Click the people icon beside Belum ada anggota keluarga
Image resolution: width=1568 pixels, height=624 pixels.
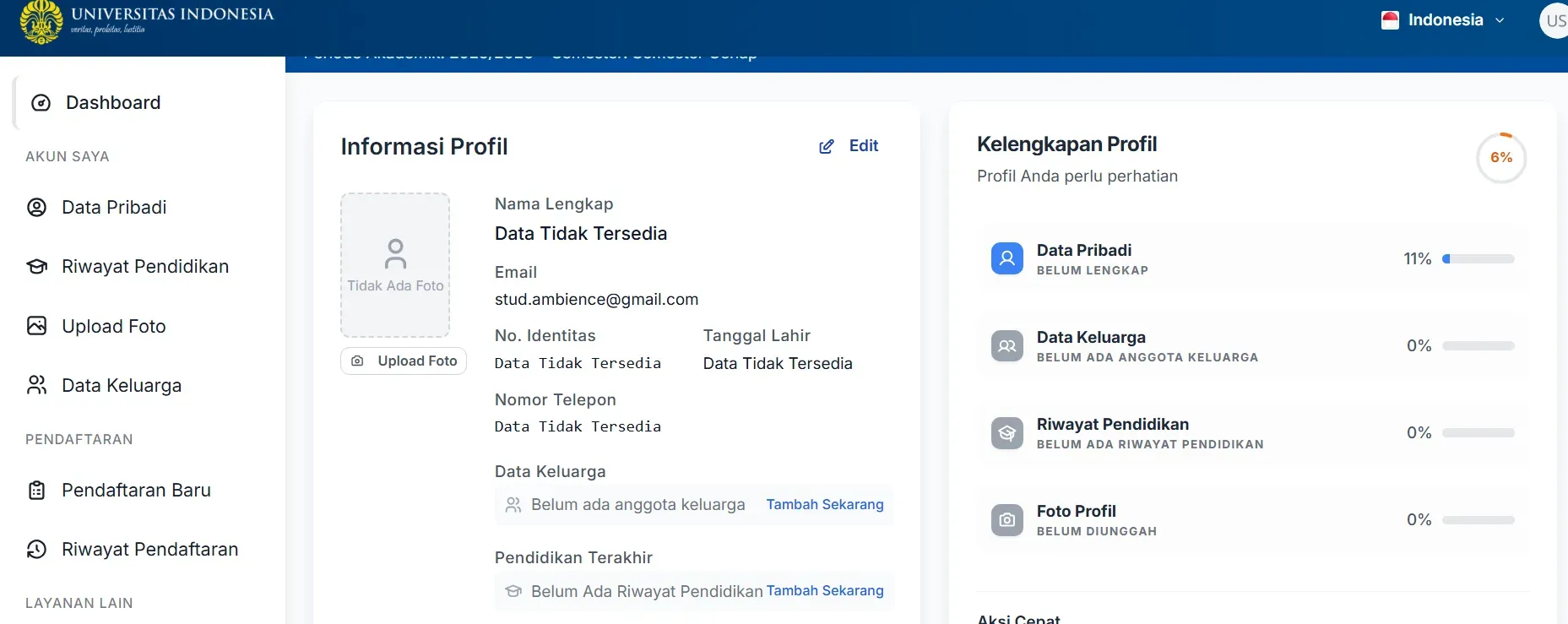(x=513, y=505)
